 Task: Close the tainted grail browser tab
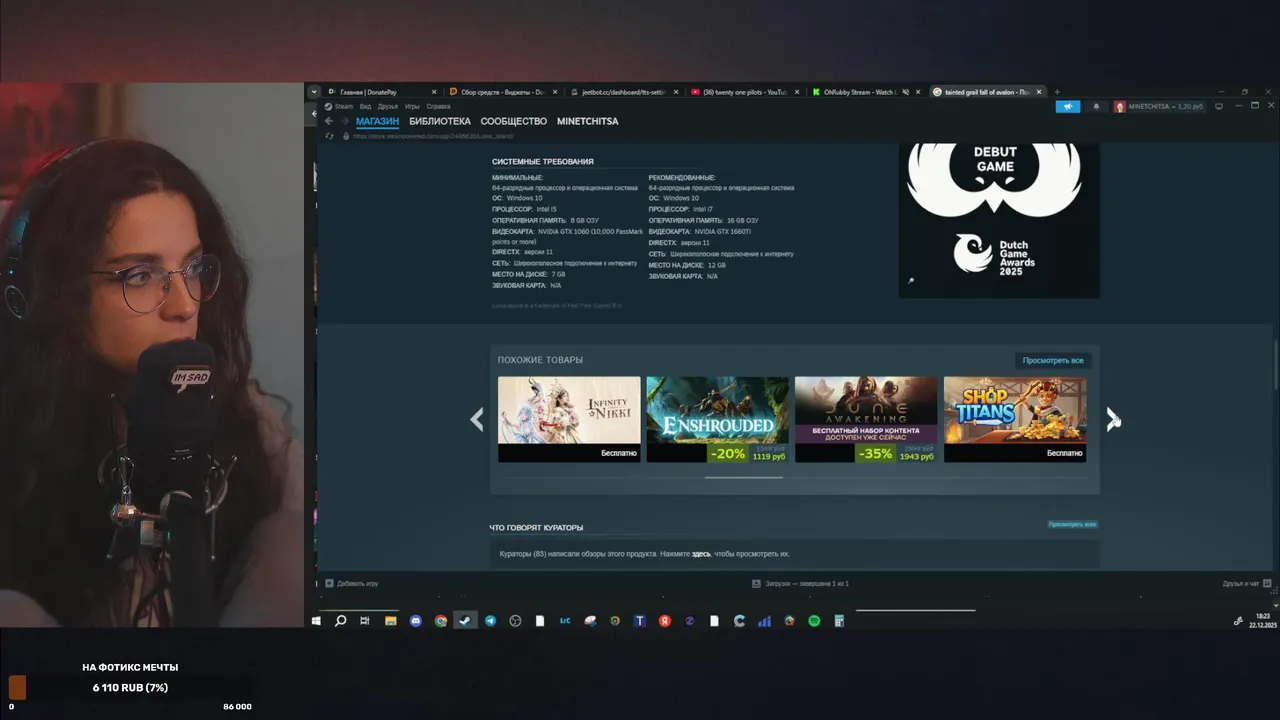pyautogui.click(x=1039, y=92)
